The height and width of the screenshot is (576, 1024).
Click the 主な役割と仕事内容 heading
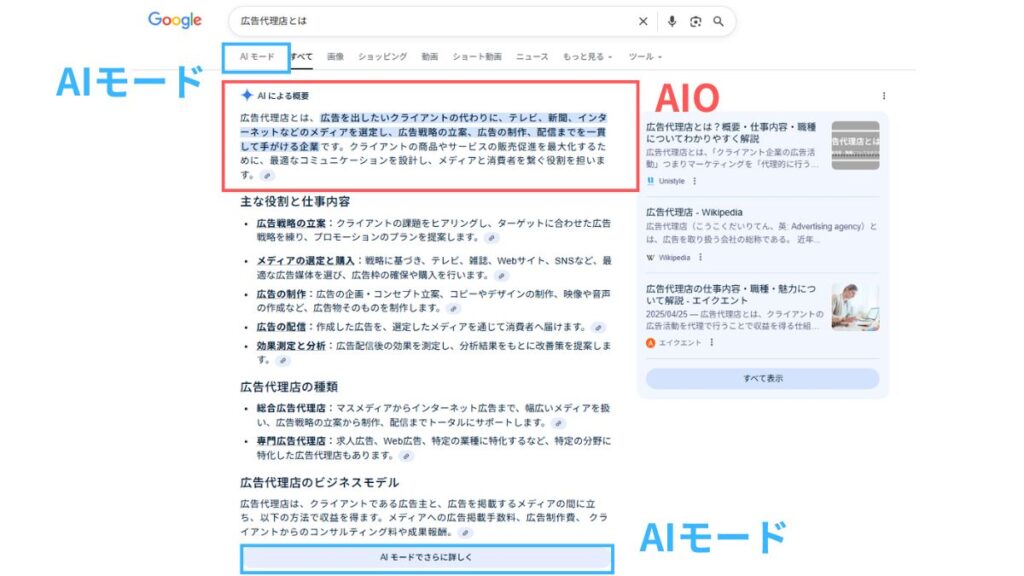[295, 202]
